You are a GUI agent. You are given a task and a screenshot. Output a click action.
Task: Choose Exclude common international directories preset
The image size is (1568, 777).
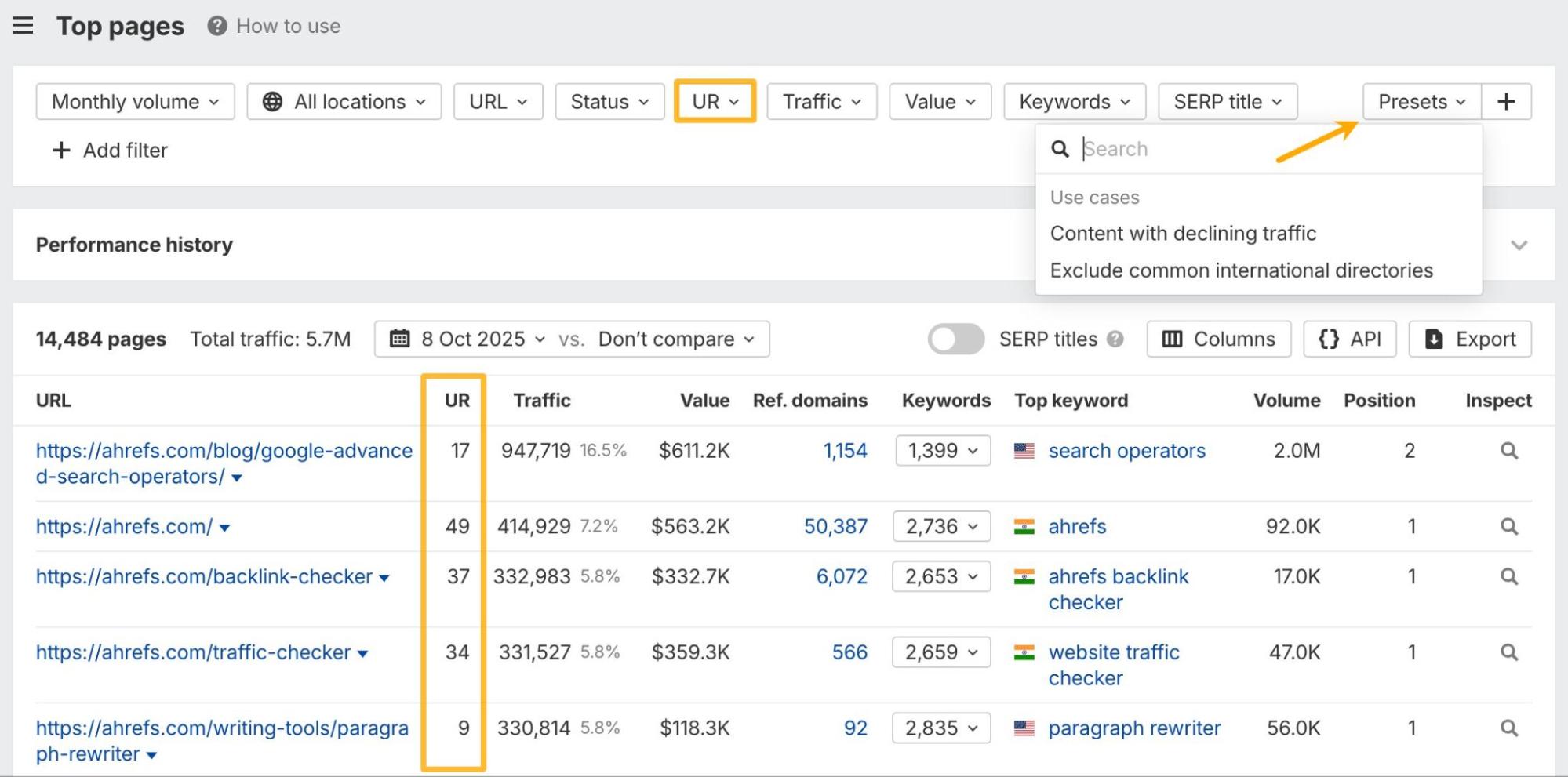click(1241, 270)
